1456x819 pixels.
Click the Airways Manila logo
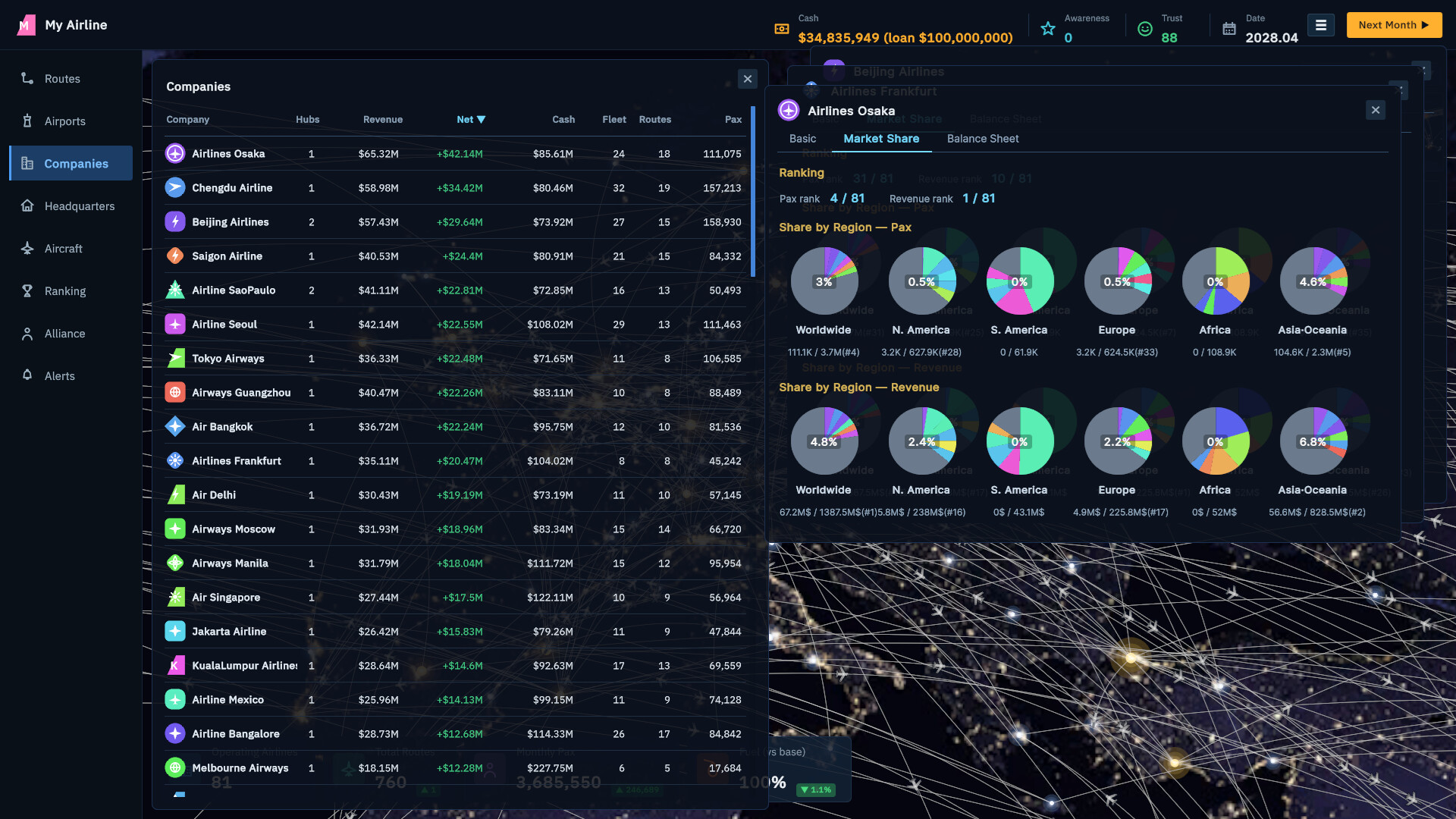(175, 563)
